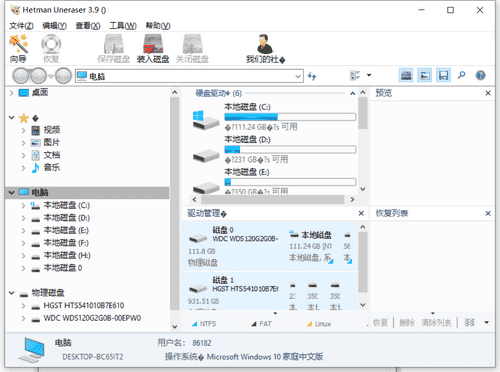Open the 图片 pictures folder
This screenshot has width=500, height=372.
tap(45, 142)
